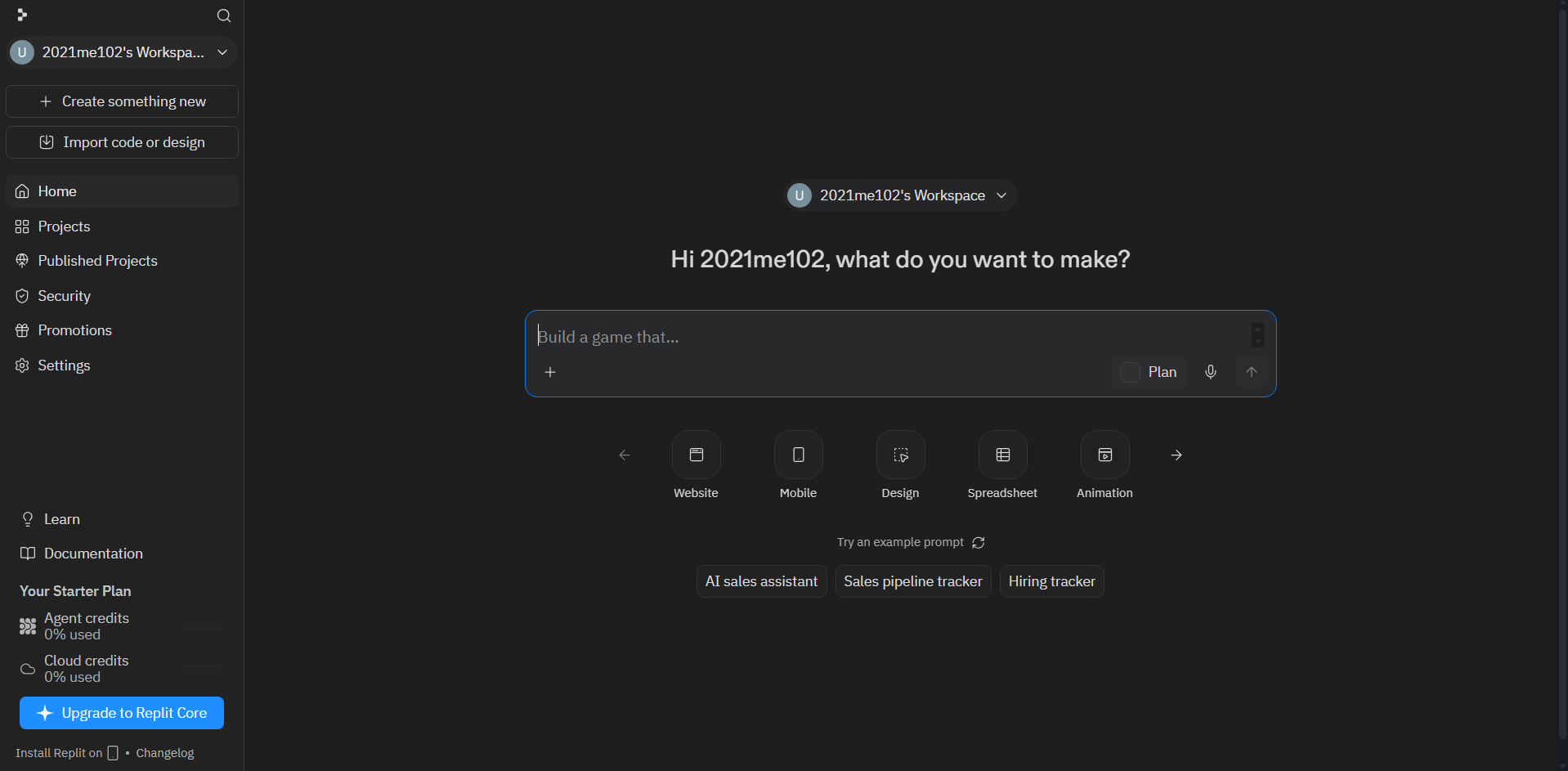Show more project types with right arrow
Viewport: 1568px width, 771px height.
coord(1176,455)
